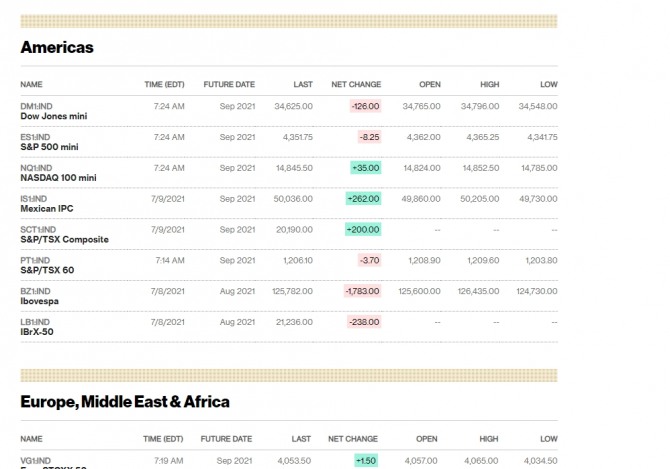
Task: Open the Dow Jones mini futures link
Action: pos(53,116)
